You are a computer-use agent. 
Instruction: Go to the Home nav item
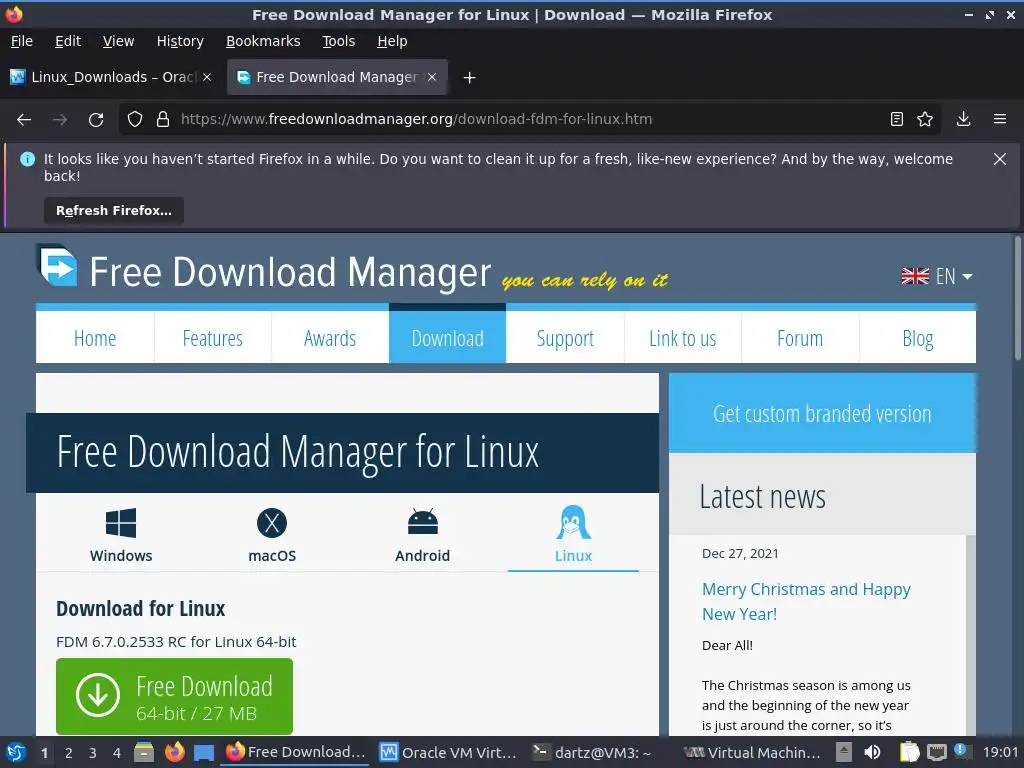[95, 338]
